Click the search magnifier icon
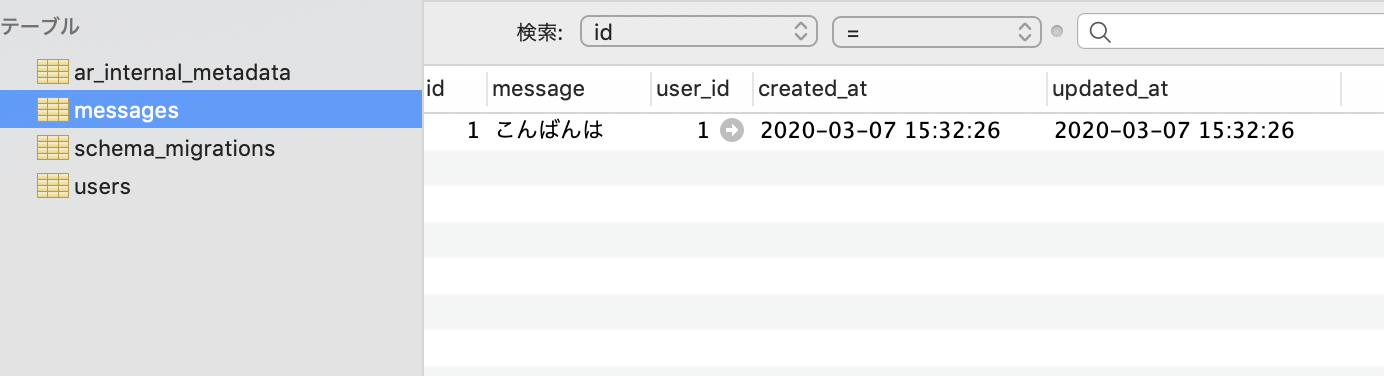Screen dimensions: 1384x376 [x=1100, y=32]
